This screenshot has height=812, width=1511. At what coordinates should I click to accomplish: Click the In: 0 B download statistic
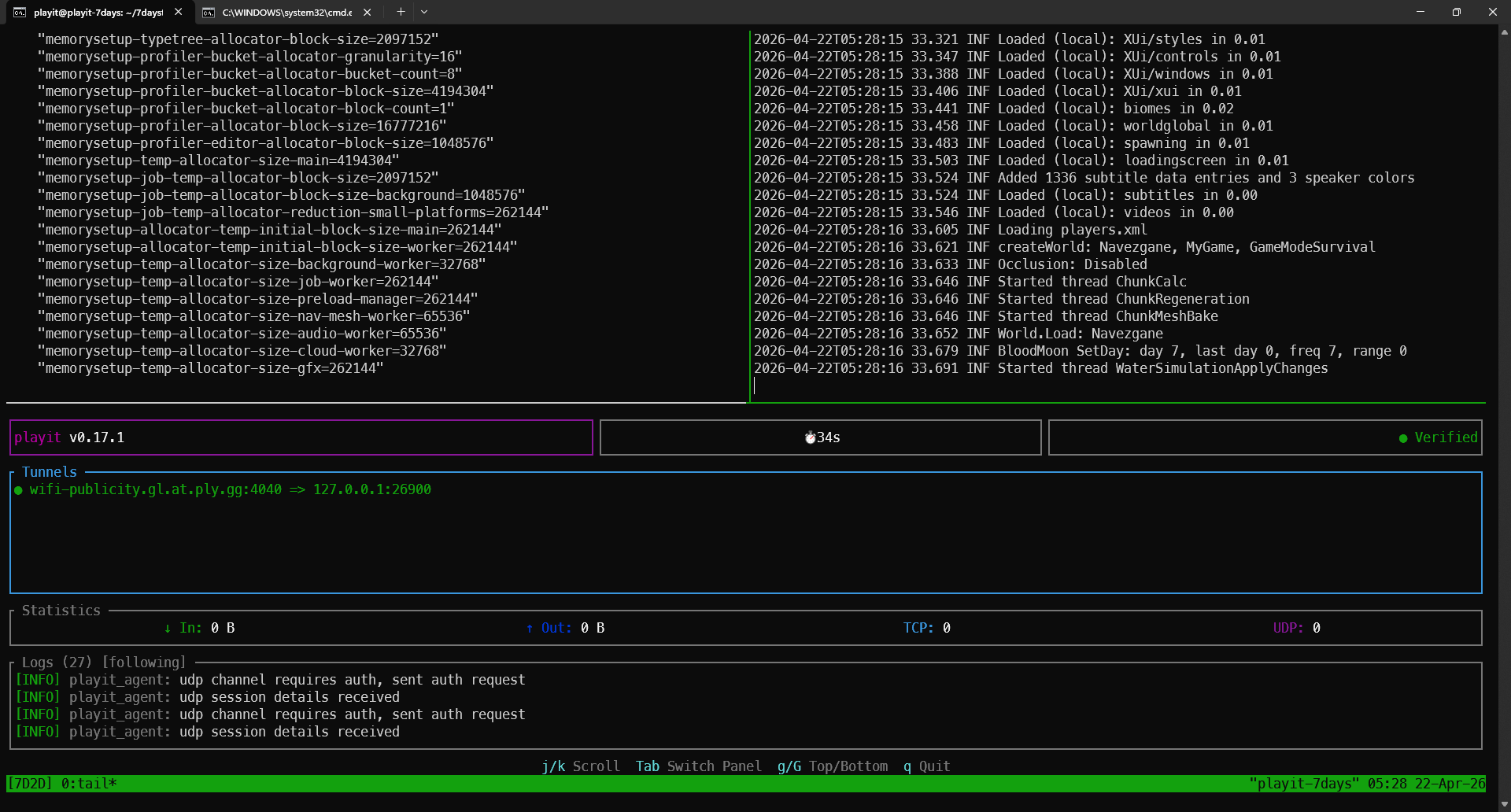[x=199, y=628]
